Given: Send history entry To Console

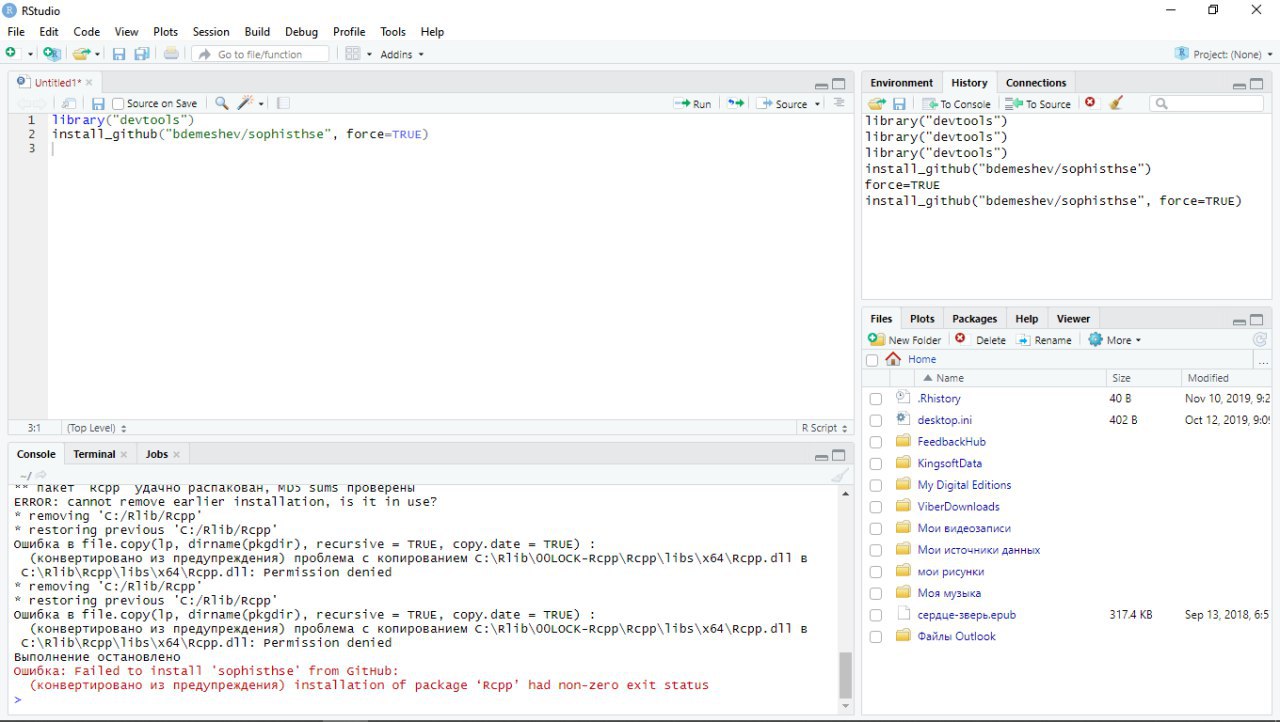Looking at the screenshot, I should [957, 104].
